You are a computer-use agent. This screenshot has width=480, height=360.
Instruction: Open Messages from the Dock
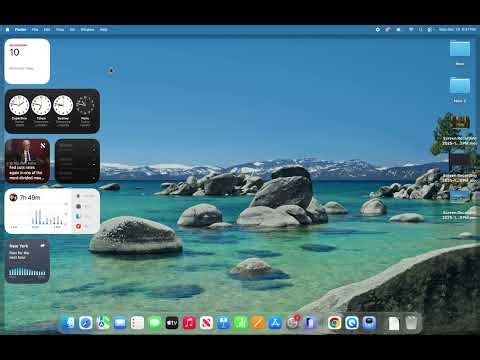pos(155,323)
